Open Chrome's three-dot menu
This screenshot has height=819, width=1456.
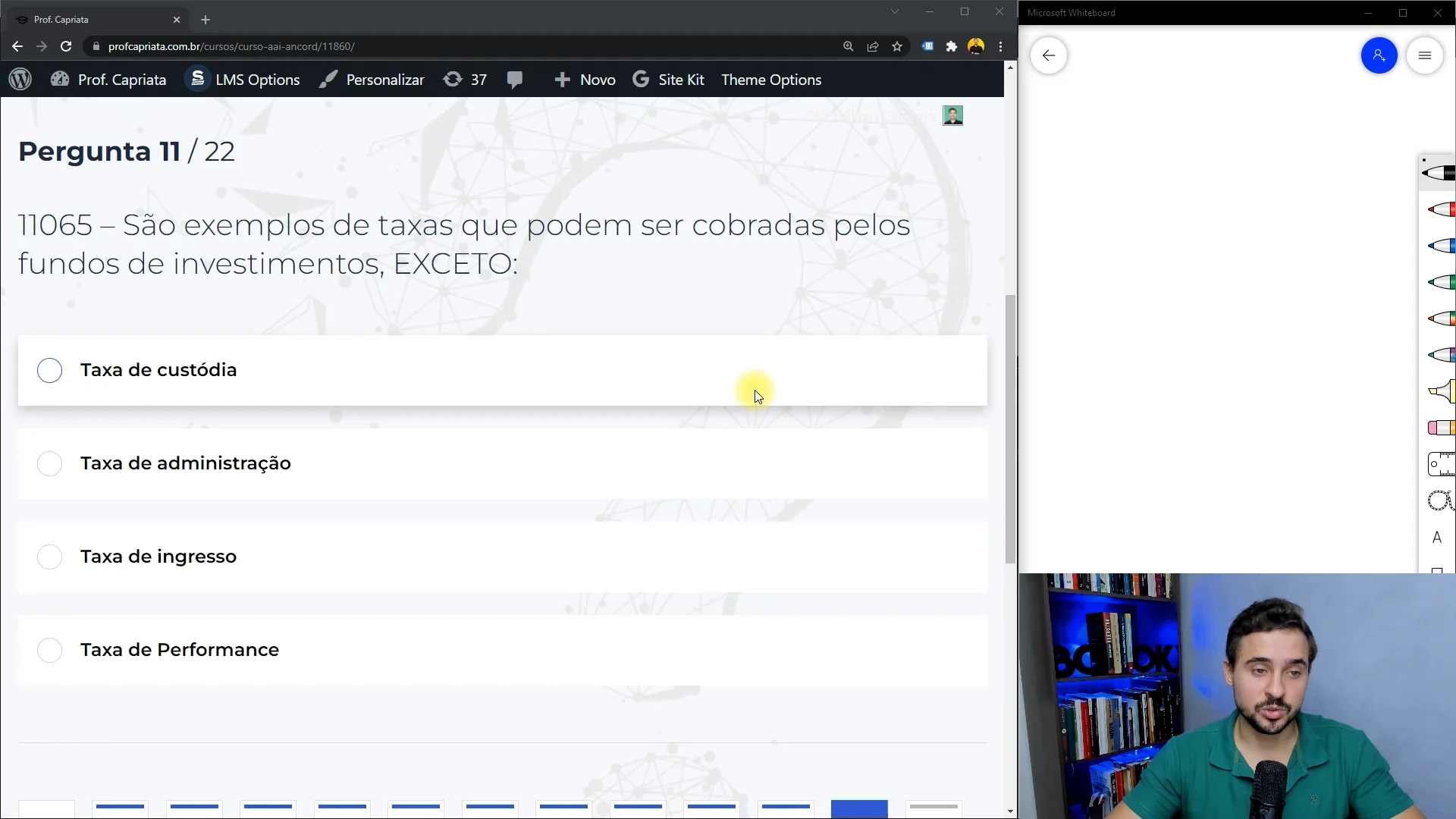(x=1000, y=46)
